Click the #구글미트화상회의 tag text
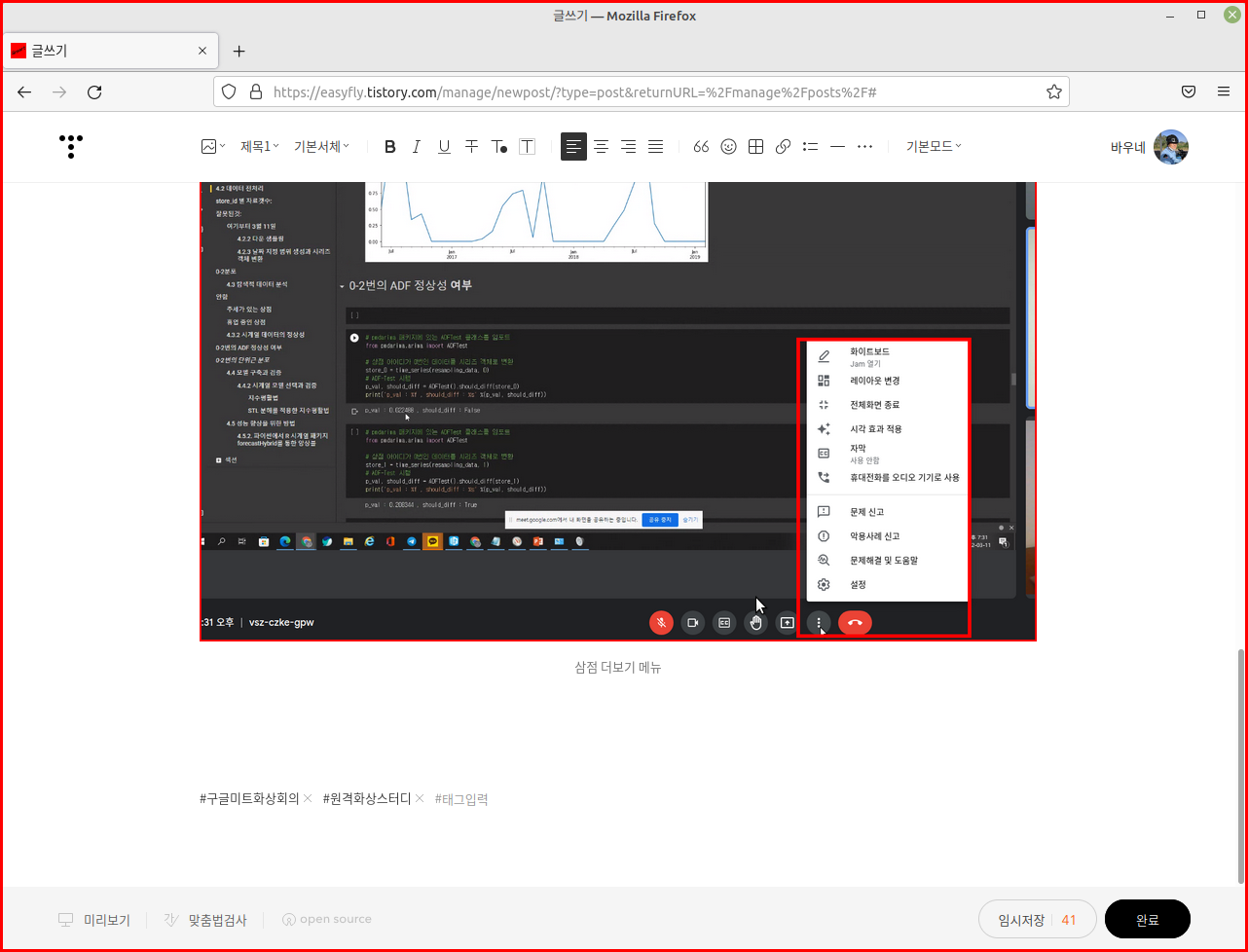The width and height of the screenshot is (1248, 952). tap(250, 798)
